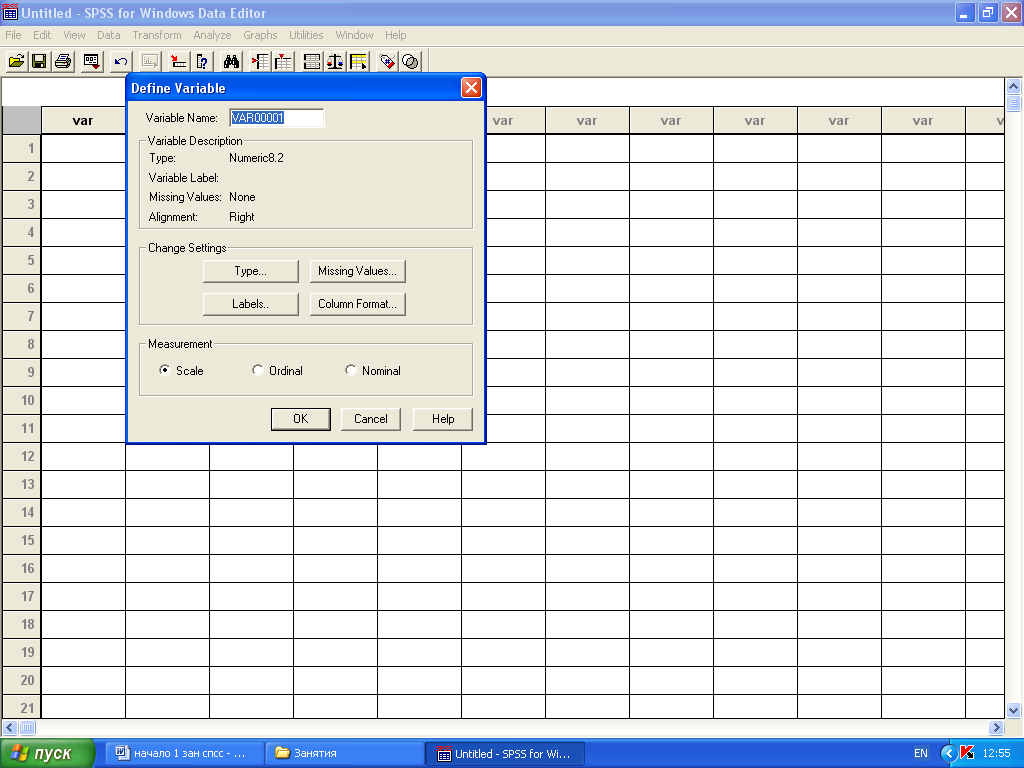Click the vertical scrollbar up arrow
This screenshot has height=768, width=1024.
tap(1014, 86)
